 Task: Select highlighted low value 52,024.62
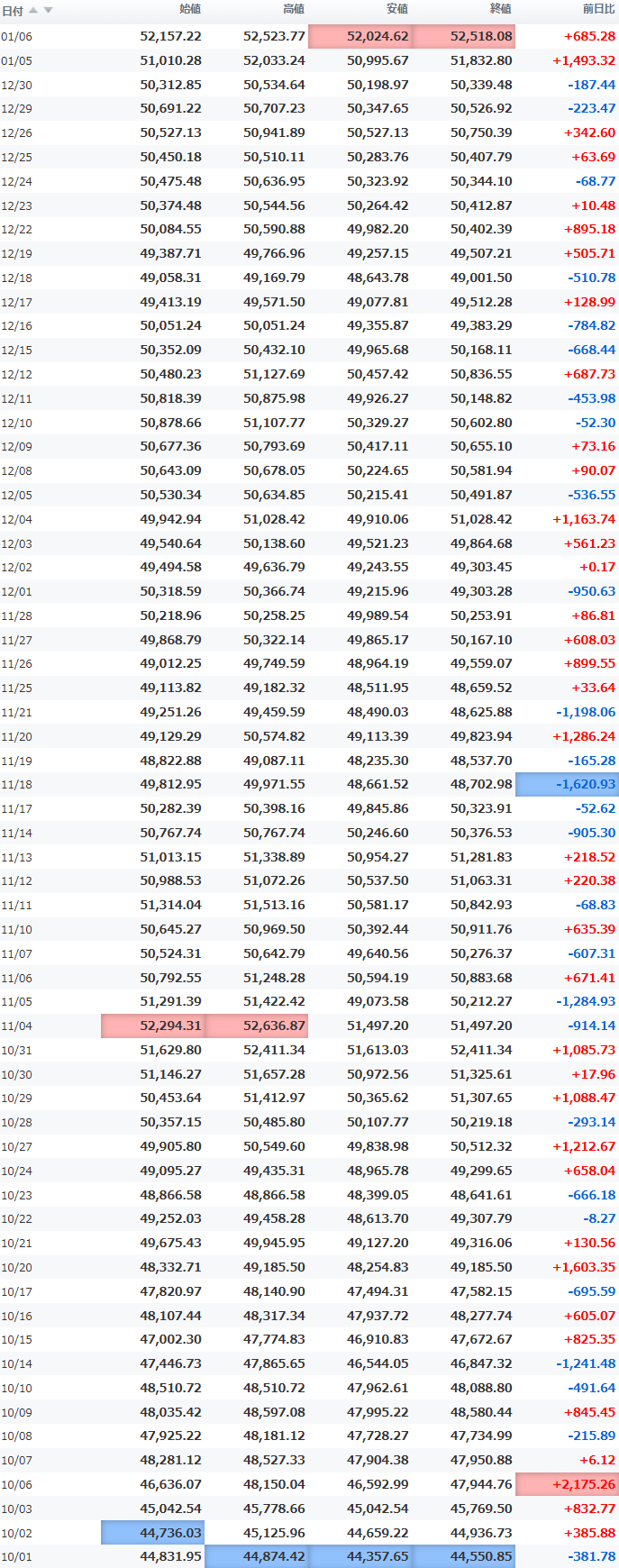pos(360,36)
